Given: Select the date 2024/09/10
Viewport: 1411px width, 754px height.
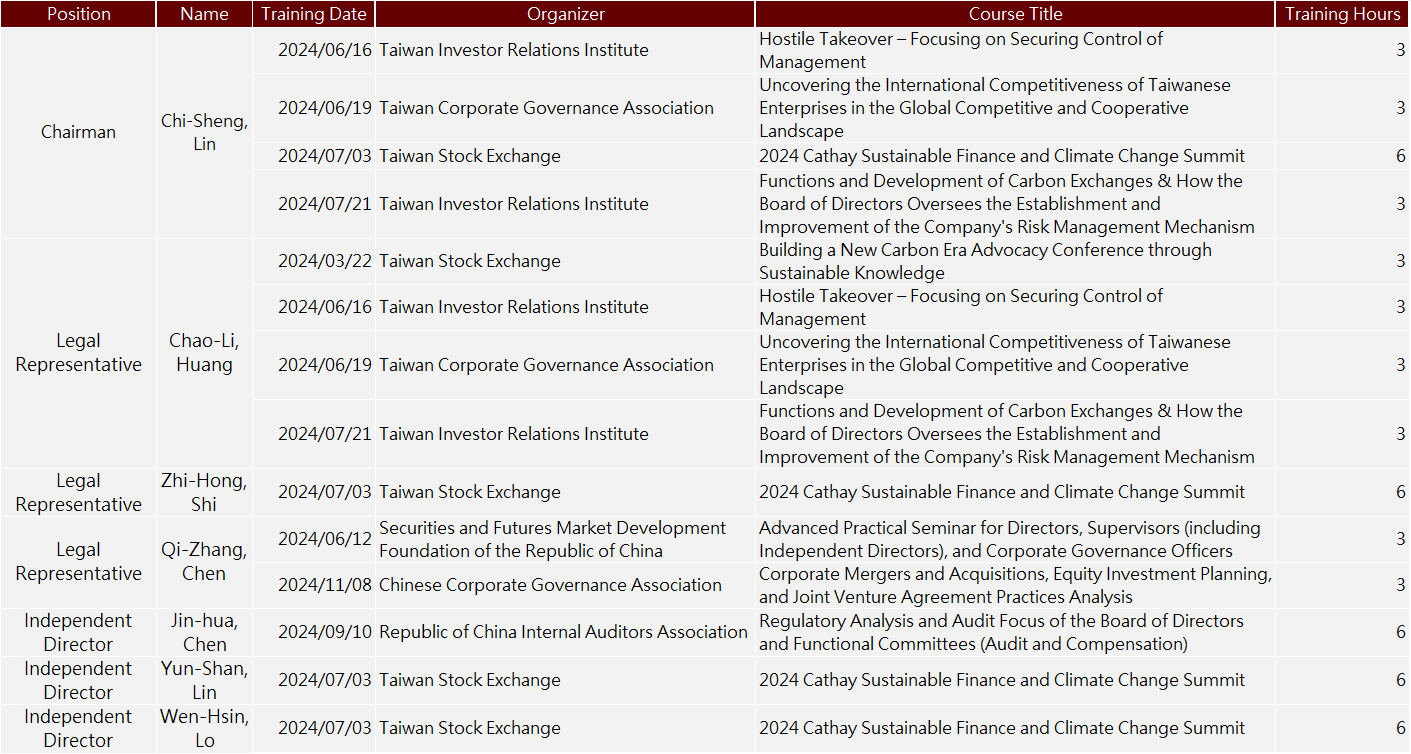Looking at the screenshot, I should pyautogui.click(x=324, y=632).
